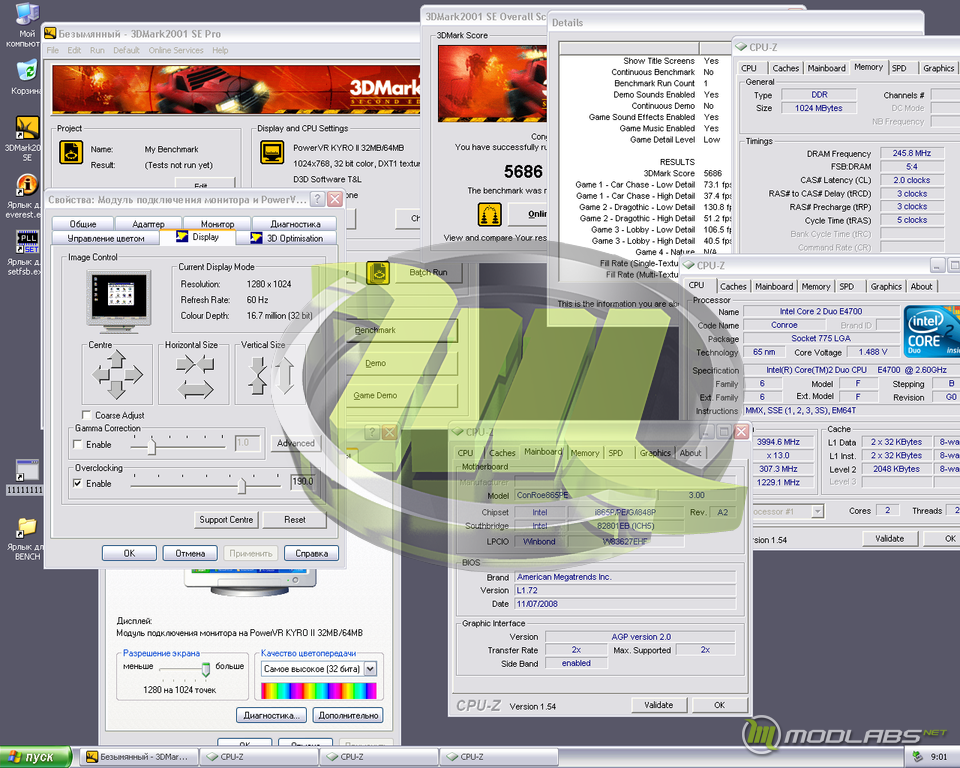The height and width of the screenshot is (768, 960).
Task: Click the Support Centre button
Action: (x=226, y=519)
